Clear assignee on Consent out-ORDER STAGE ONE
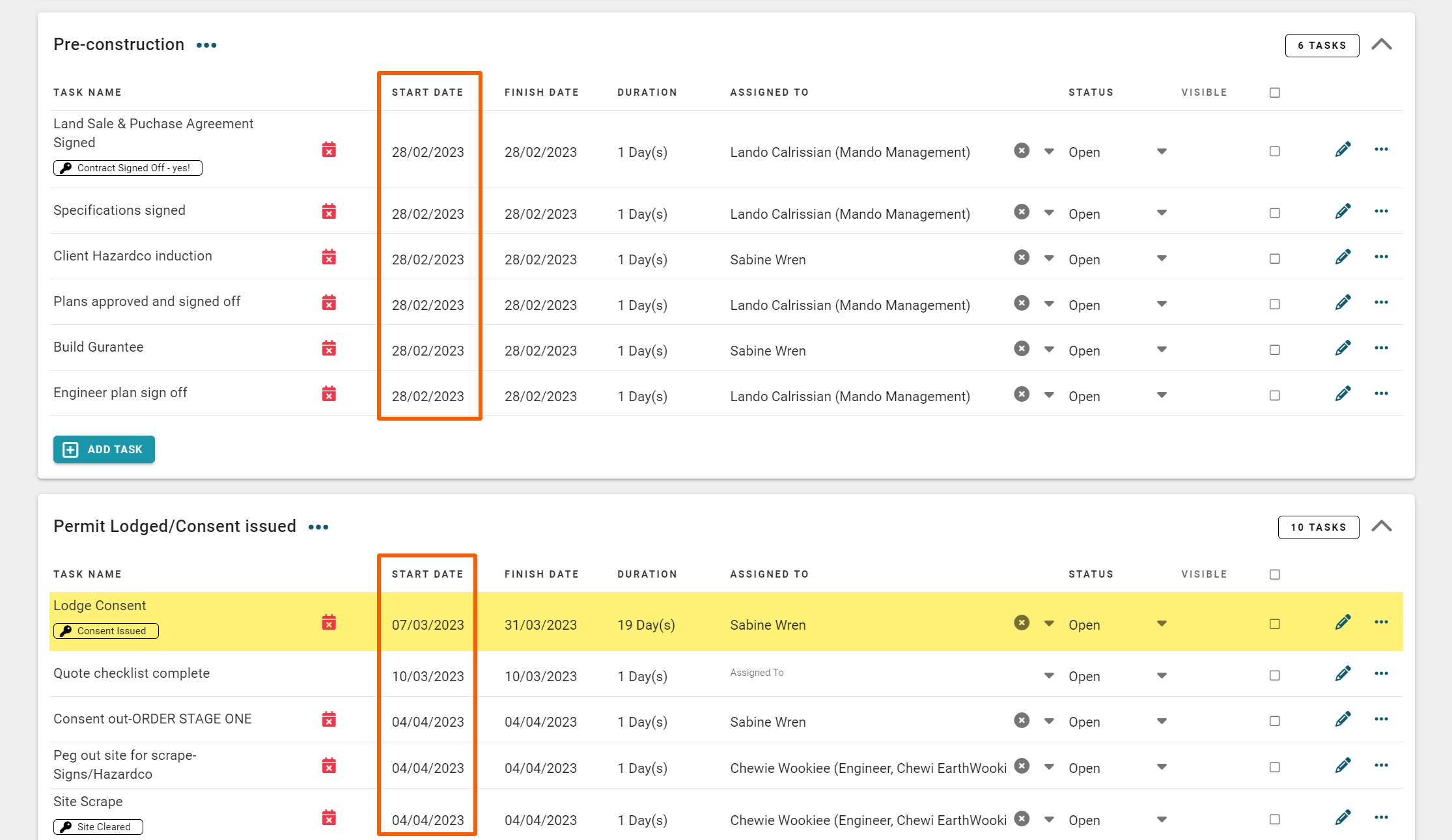1452x840 pixels. coord(1022,720)
